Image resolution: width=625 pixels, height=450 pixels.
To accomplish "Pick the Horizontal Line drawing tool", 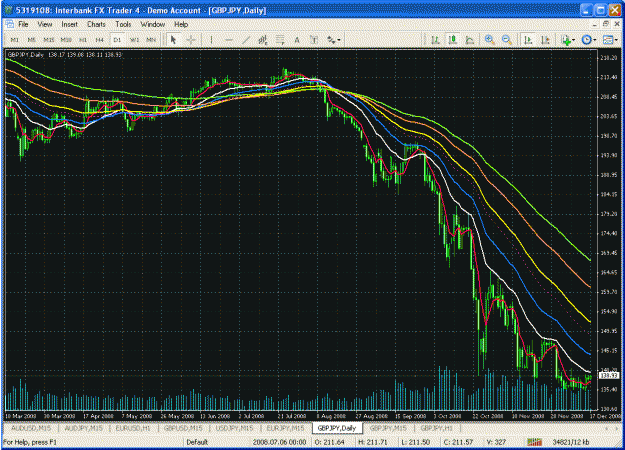I will (x=229, y=40).
